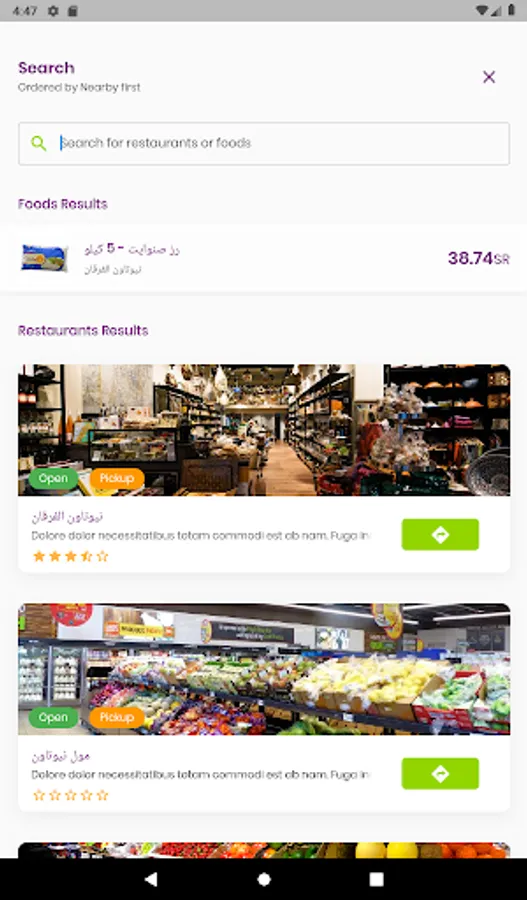Tap Android home circle button

(x=264, y=879)
